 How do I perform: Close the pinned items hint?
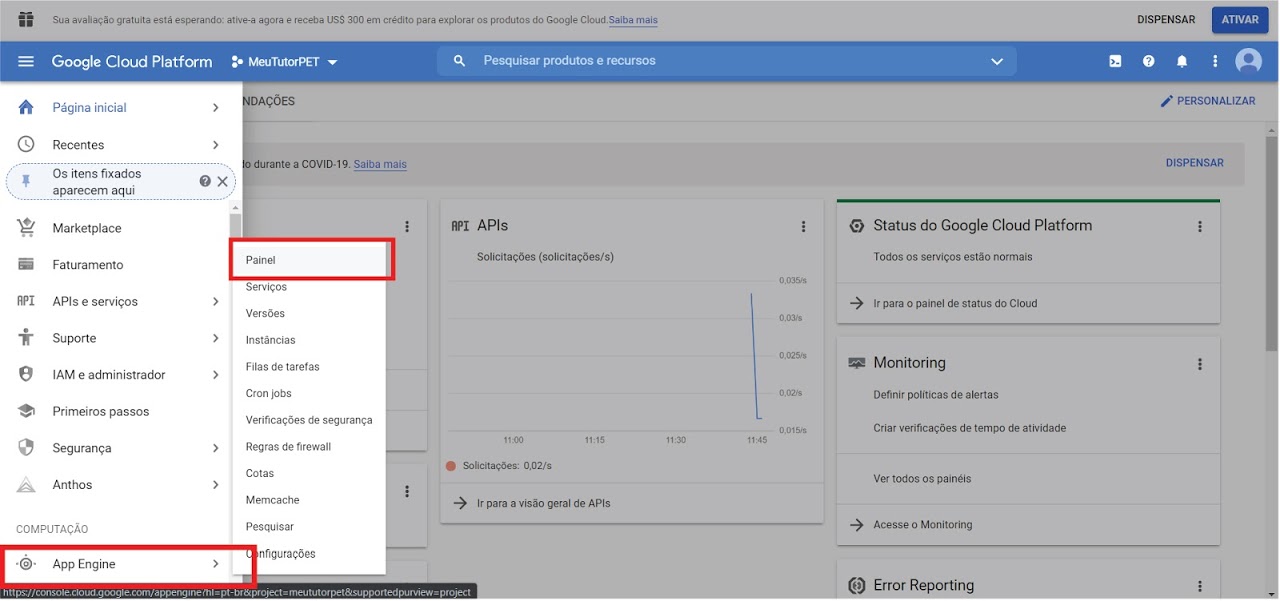[x=223, y=181]
